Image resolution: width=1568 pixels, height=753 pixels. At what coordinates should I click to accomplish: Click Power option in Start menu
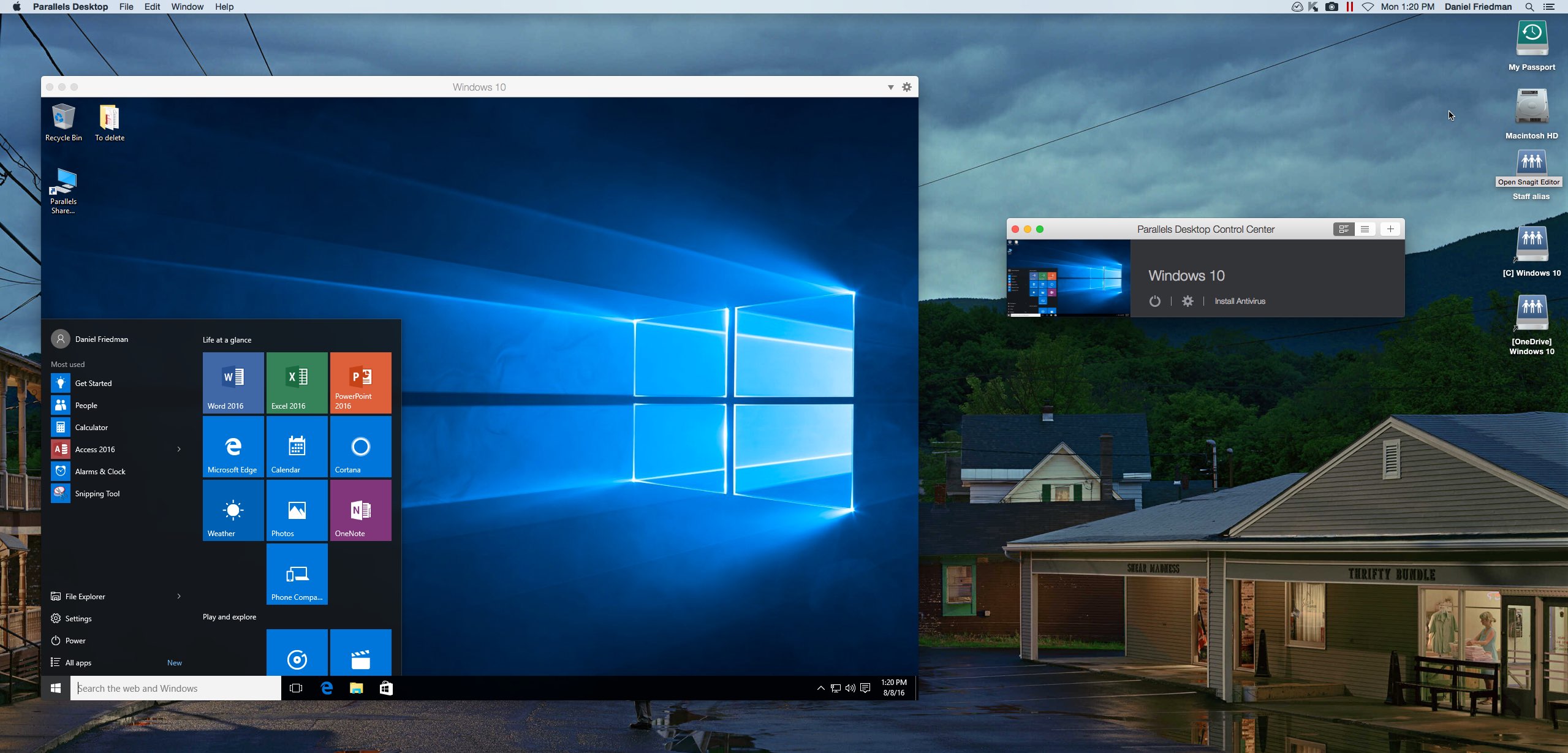pyautogui.click(x=75, y=640)
